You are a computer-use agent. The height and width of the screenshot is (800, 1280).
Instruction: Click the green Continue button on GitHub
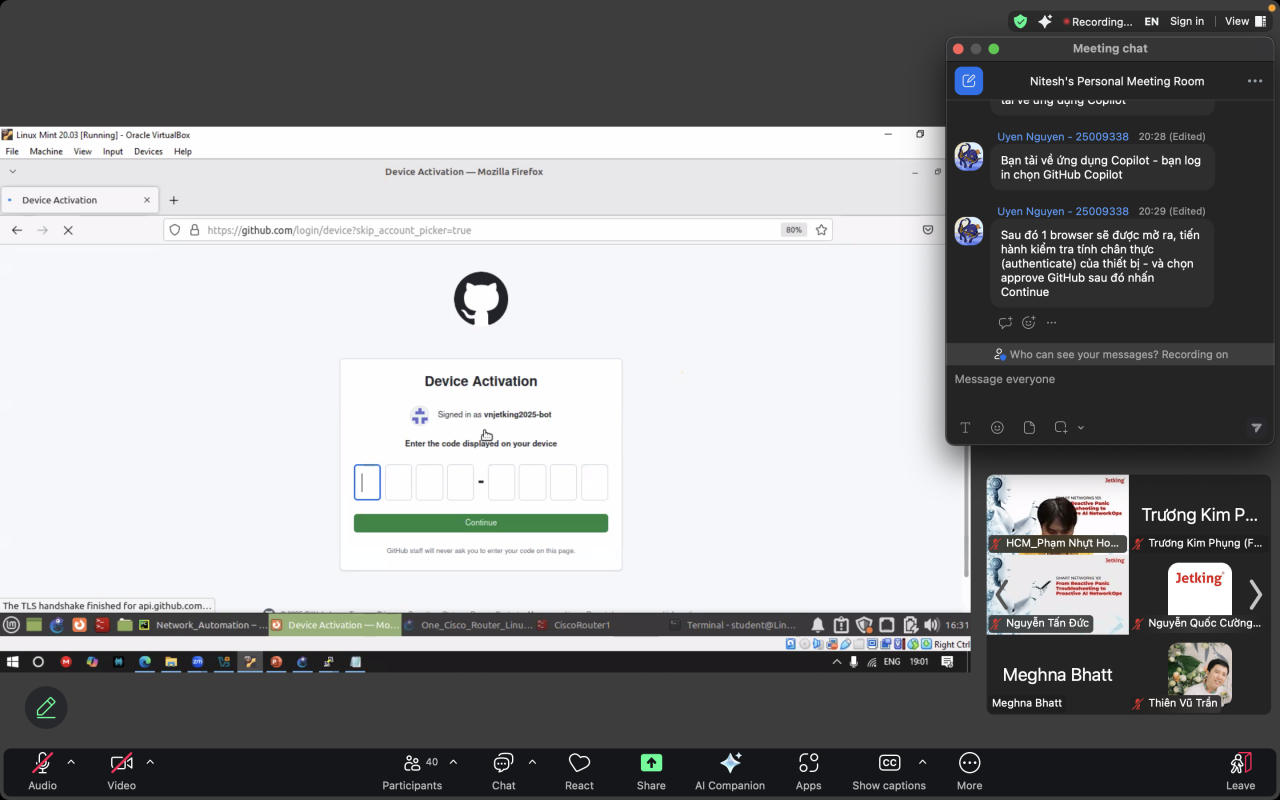point(481,523)
